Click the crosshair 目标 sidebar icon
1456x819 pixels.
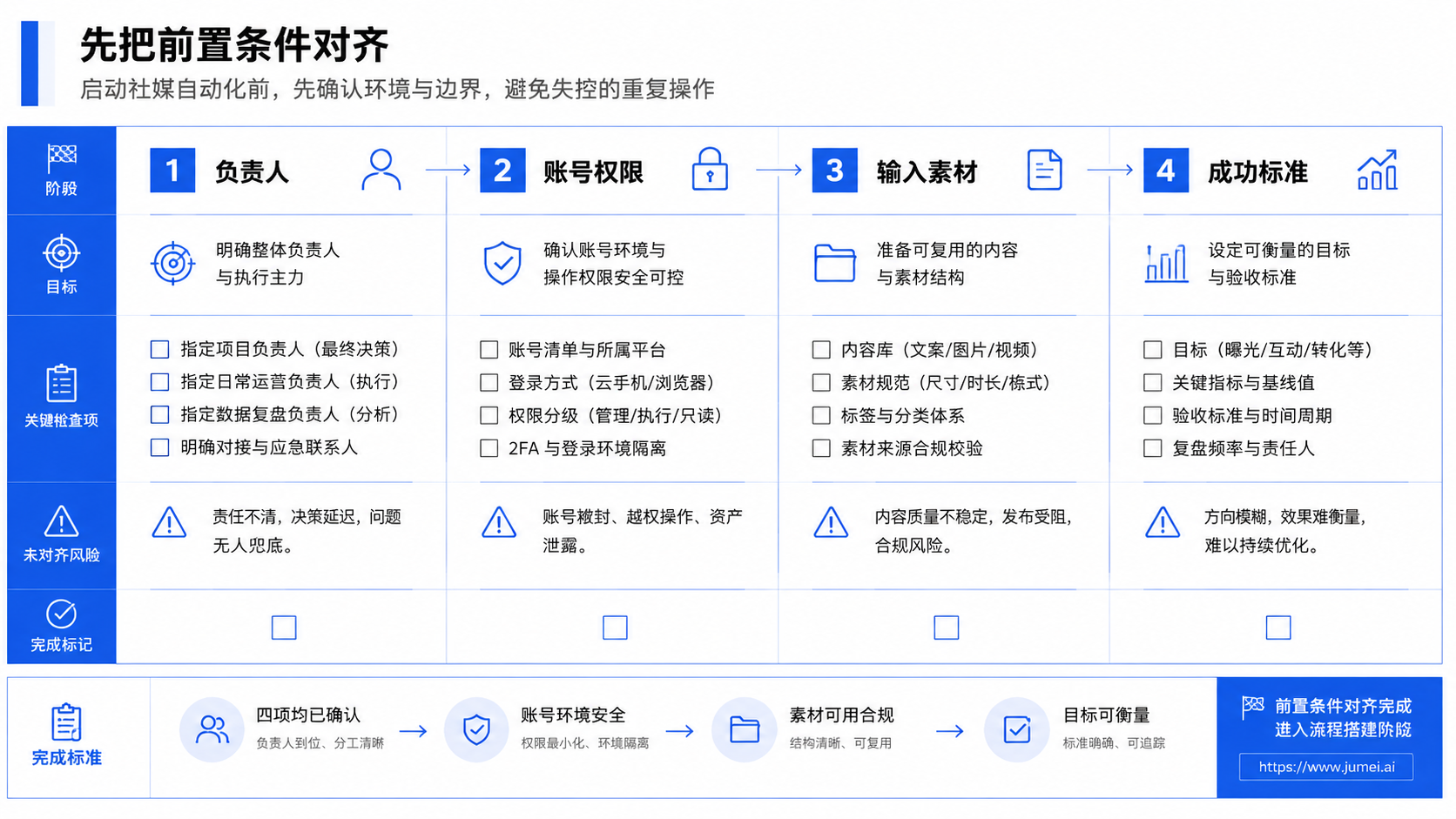point(61,253)
